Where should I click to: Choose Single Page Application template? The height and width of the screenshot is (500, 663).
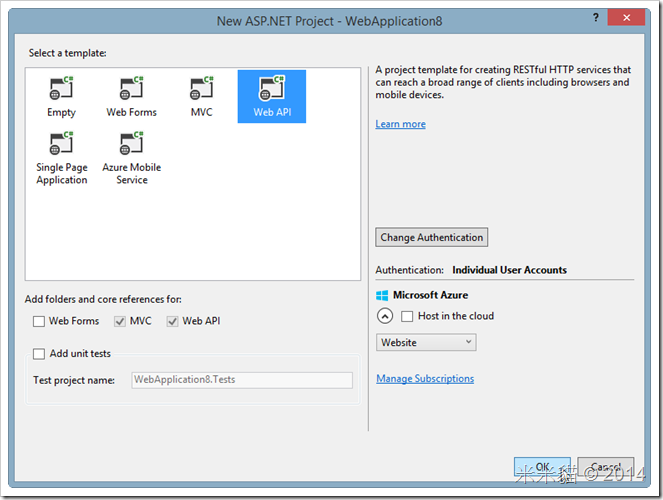tap(62, 158)
